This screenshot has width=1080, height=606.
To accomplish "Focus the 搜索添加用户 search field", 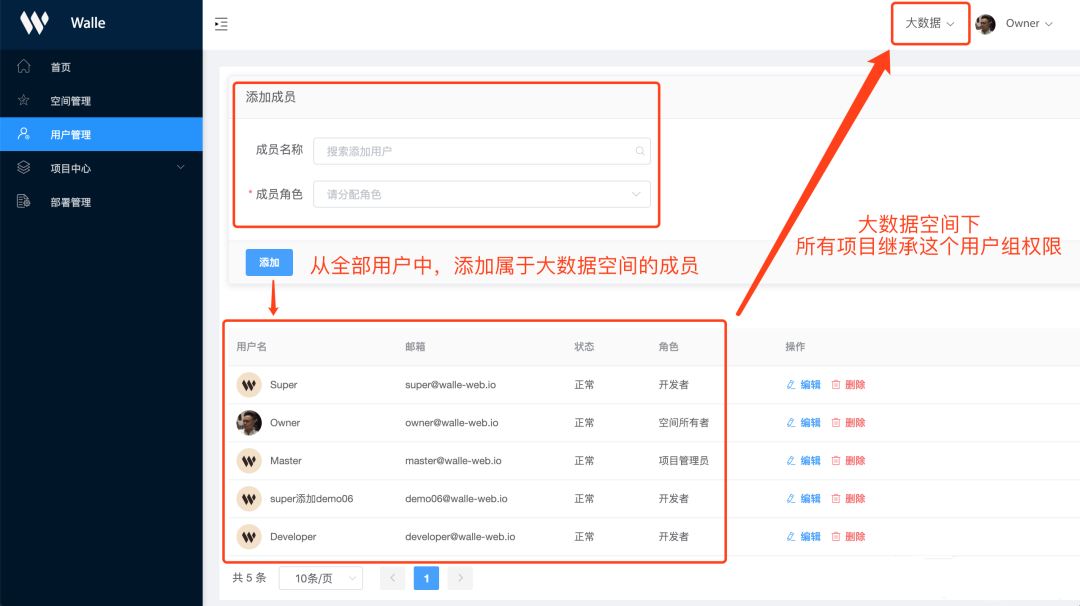I will tap(481, 151).
